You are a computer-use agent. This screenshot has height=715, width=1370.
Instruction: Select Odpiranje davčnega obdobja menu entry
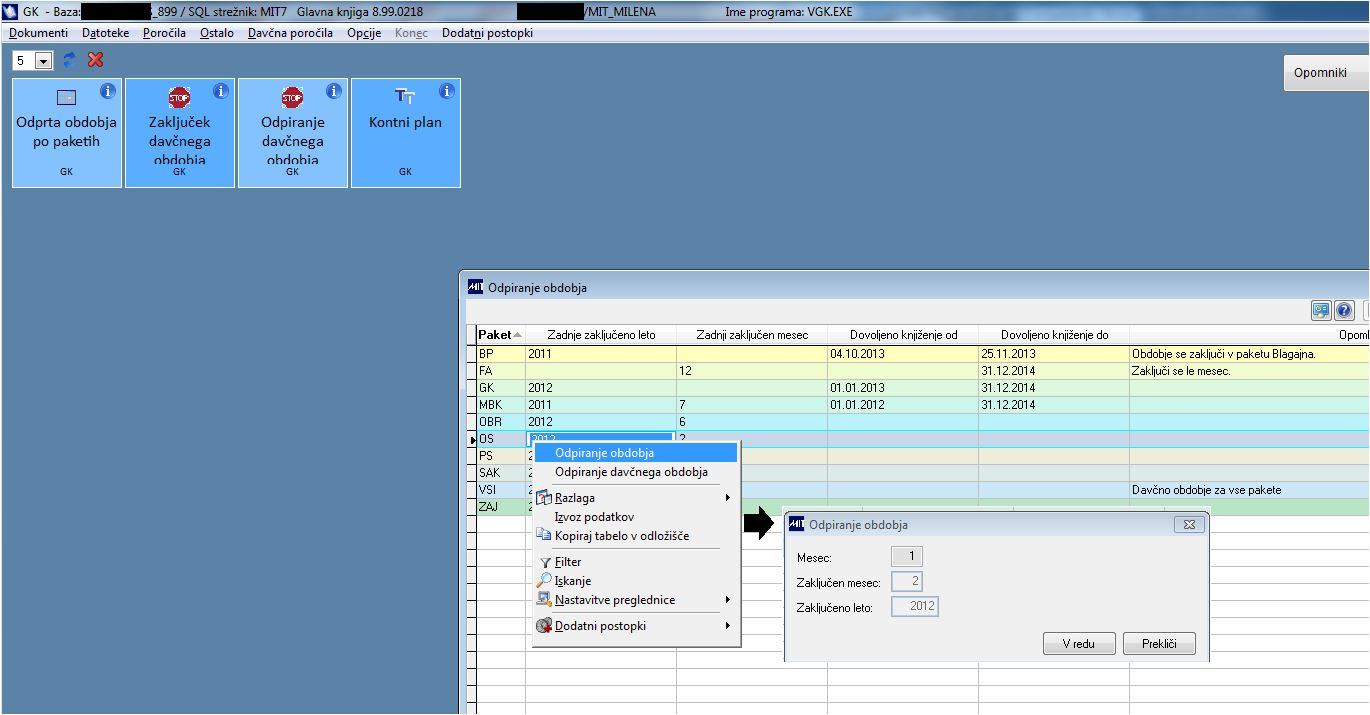631,472
